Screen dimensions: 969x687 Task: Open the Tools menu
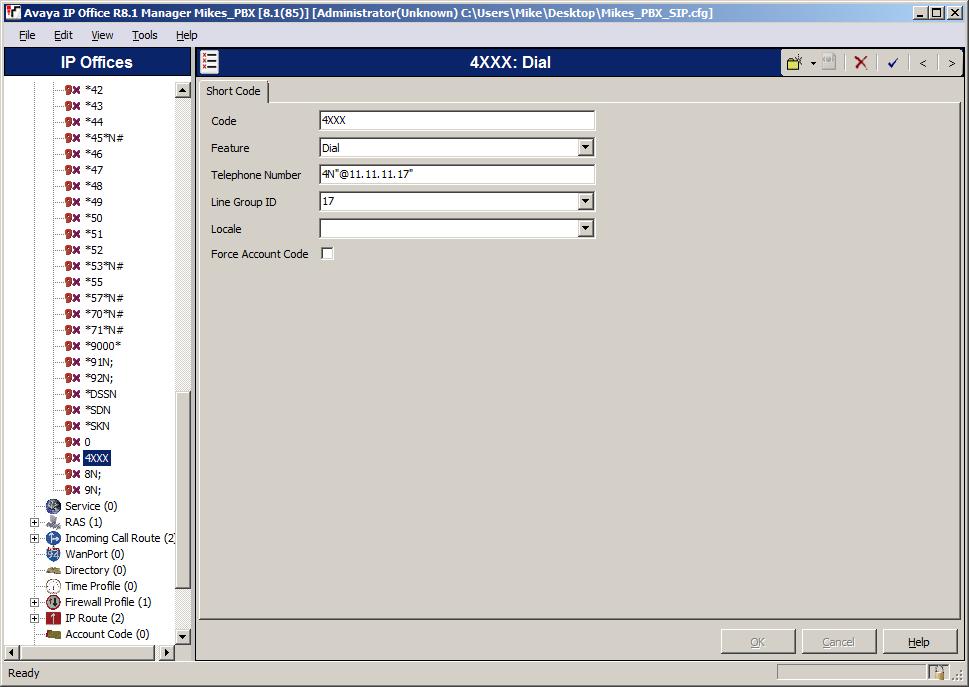pos(145,35)
